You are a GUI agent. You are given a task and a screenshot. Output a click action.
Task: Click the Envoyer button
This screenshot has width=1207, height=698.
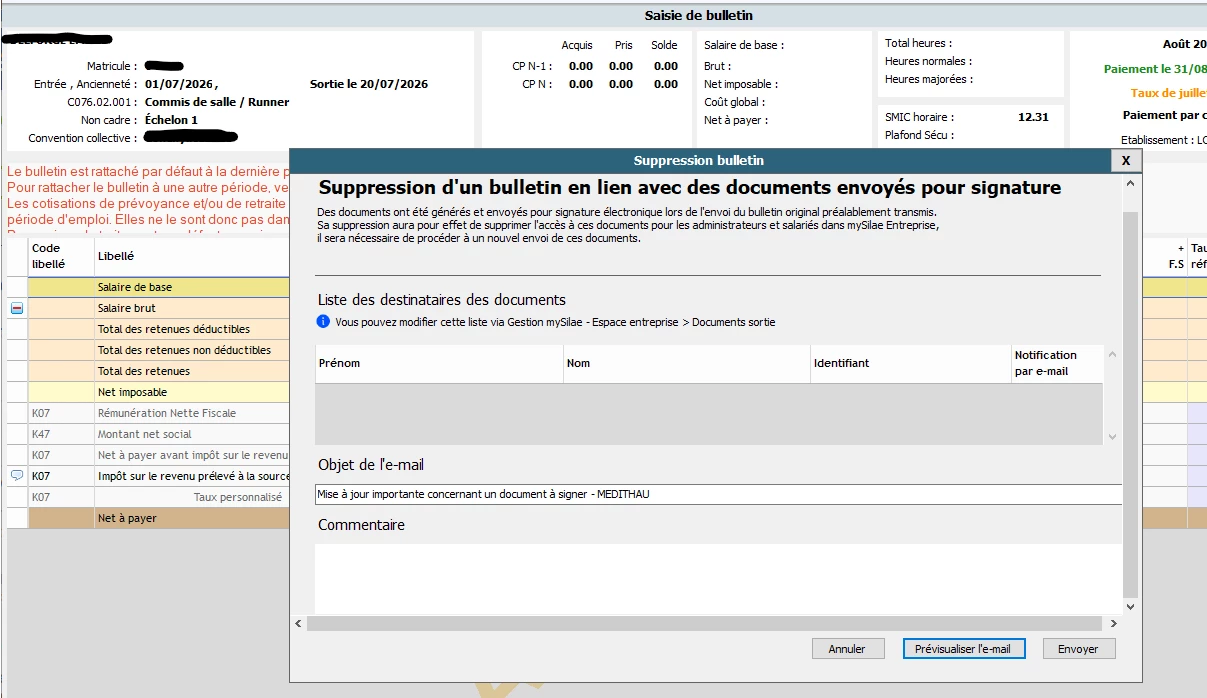1078,649
